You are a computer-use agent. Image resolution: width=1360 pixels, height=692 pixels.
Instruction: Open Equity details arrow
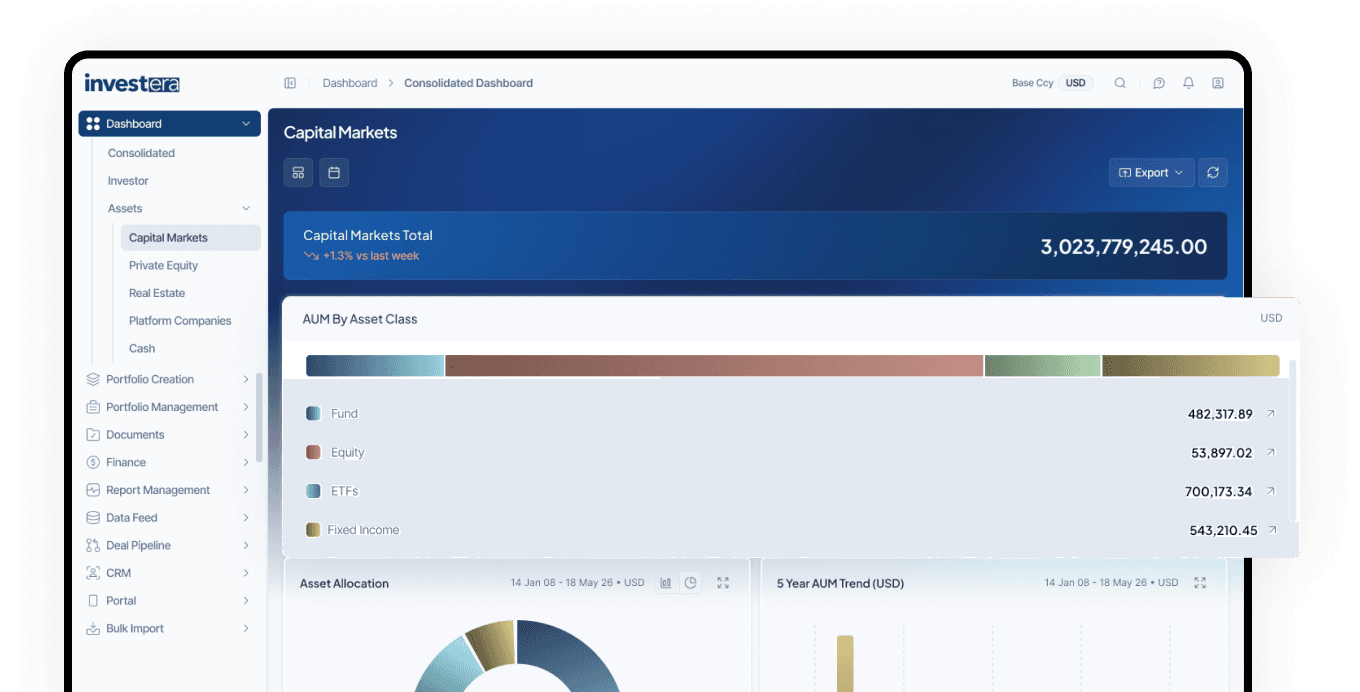tap(1271, 452)
